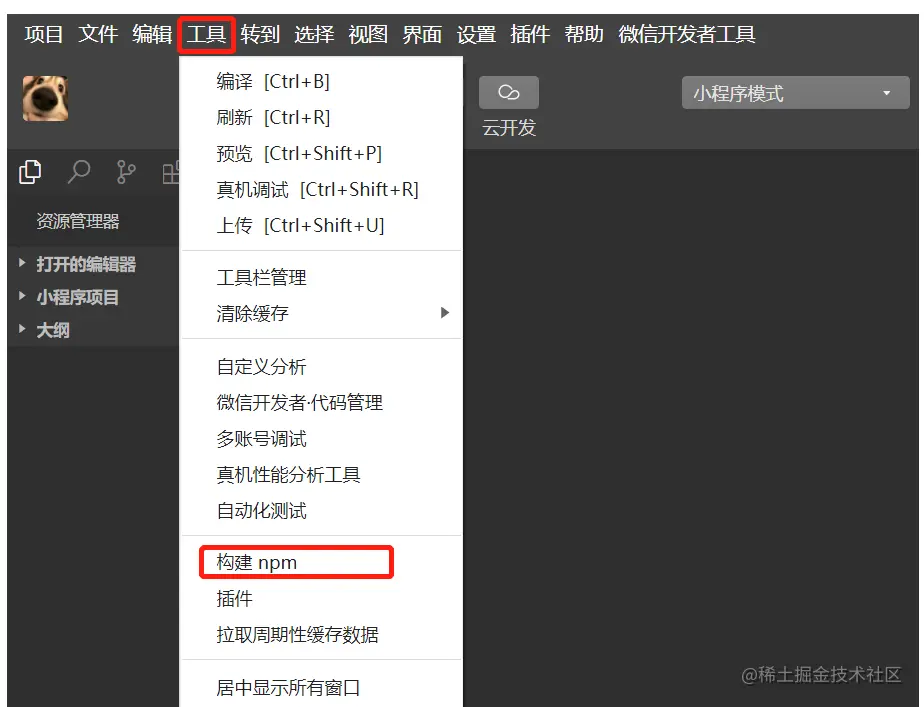Click the user avatar thumbnail

click(x=45, y=98)
